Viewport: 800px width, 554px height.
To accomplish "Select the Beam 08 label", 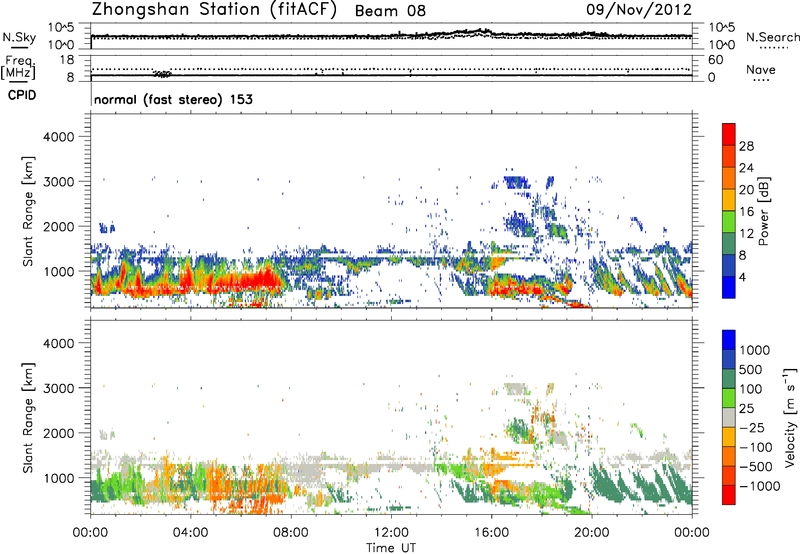I will point(390,11).
